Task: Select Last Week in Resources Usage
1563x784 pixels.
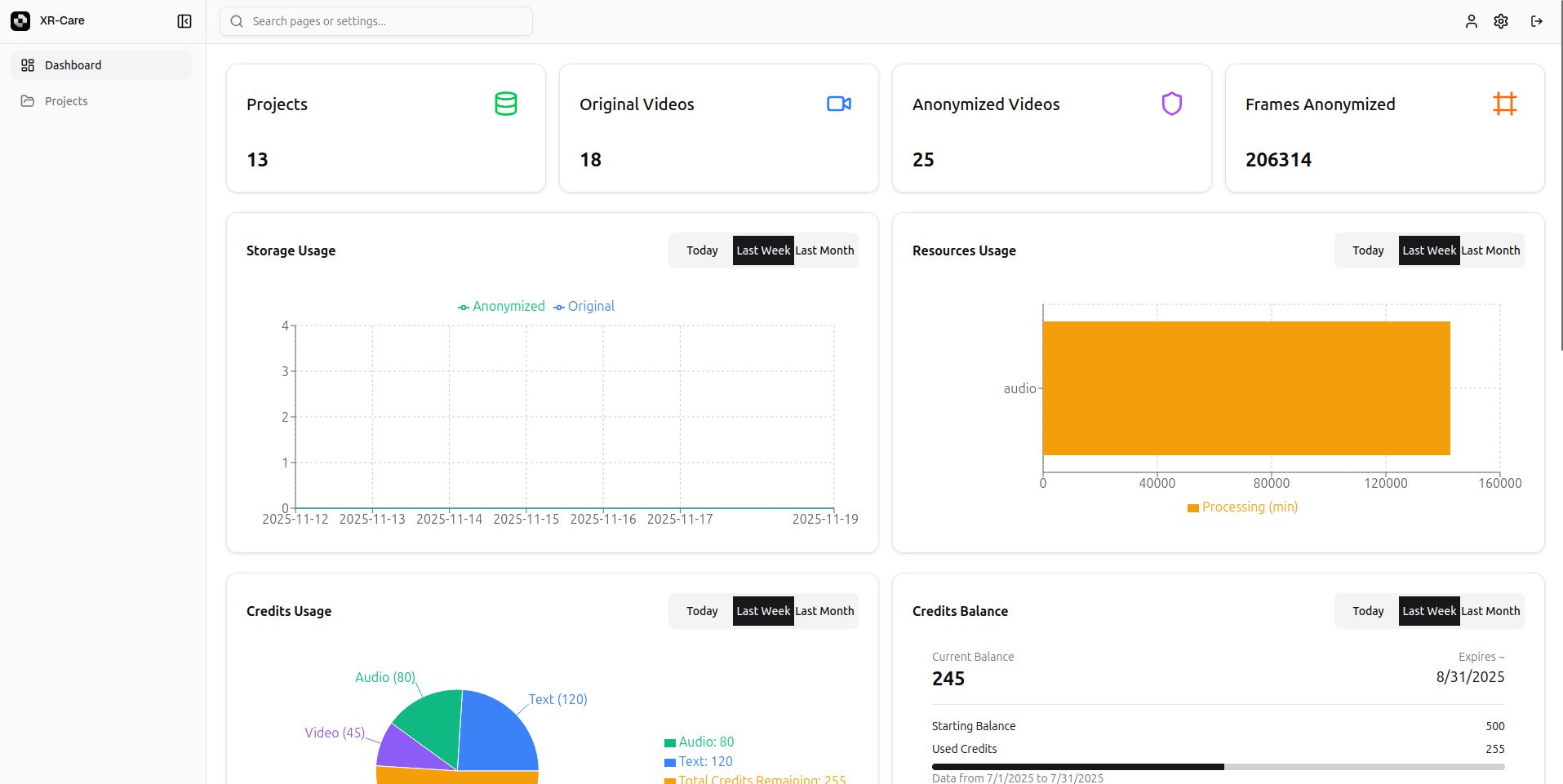Action: [x=1429, y=250]
